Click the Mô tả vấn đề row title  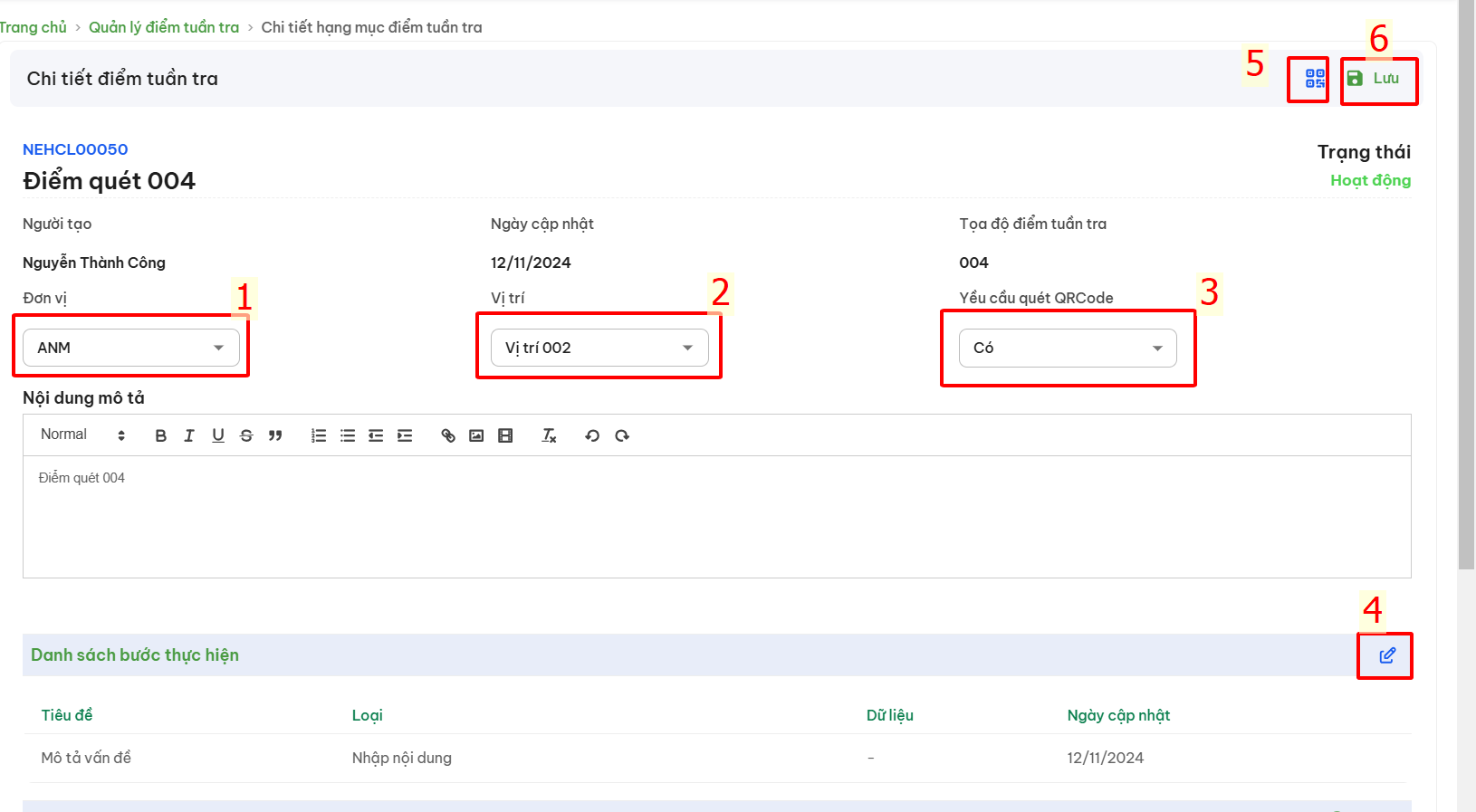click(x=86, y=758)
